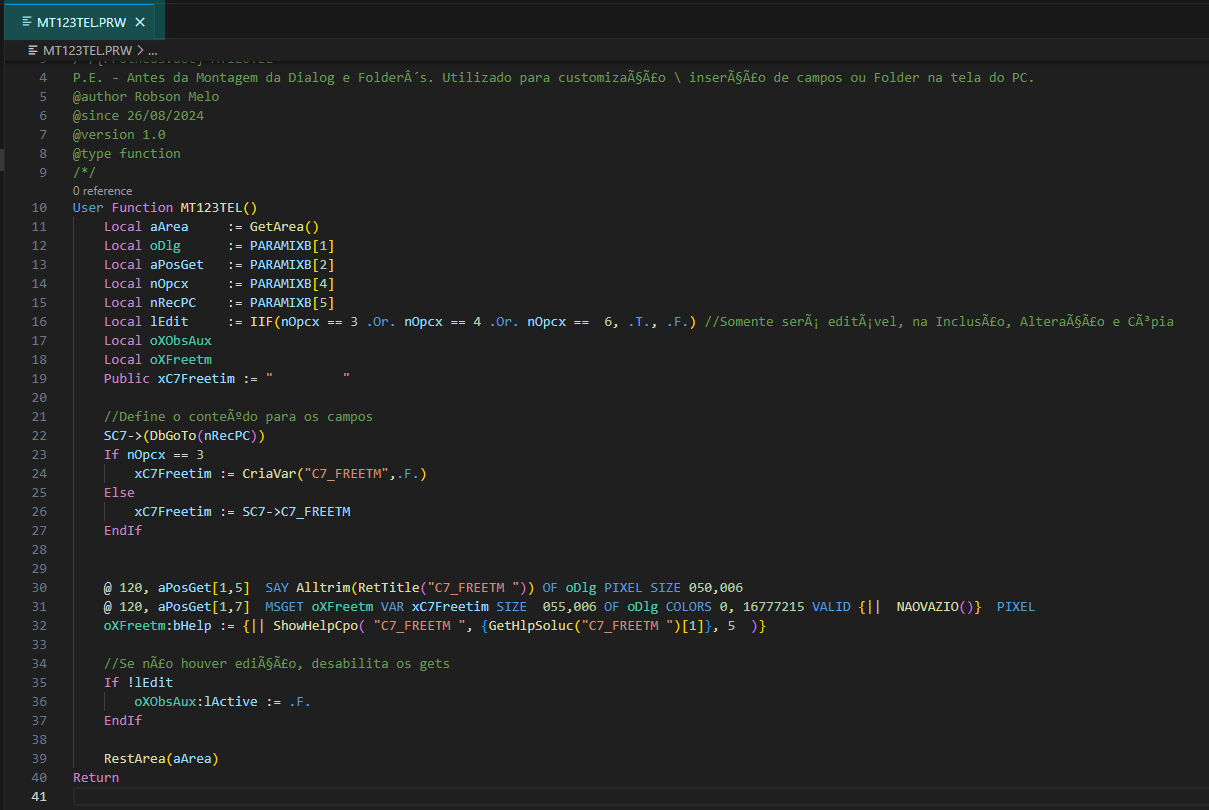
Task: Click the NAOVAZIO() validation call
Action: 930,607
